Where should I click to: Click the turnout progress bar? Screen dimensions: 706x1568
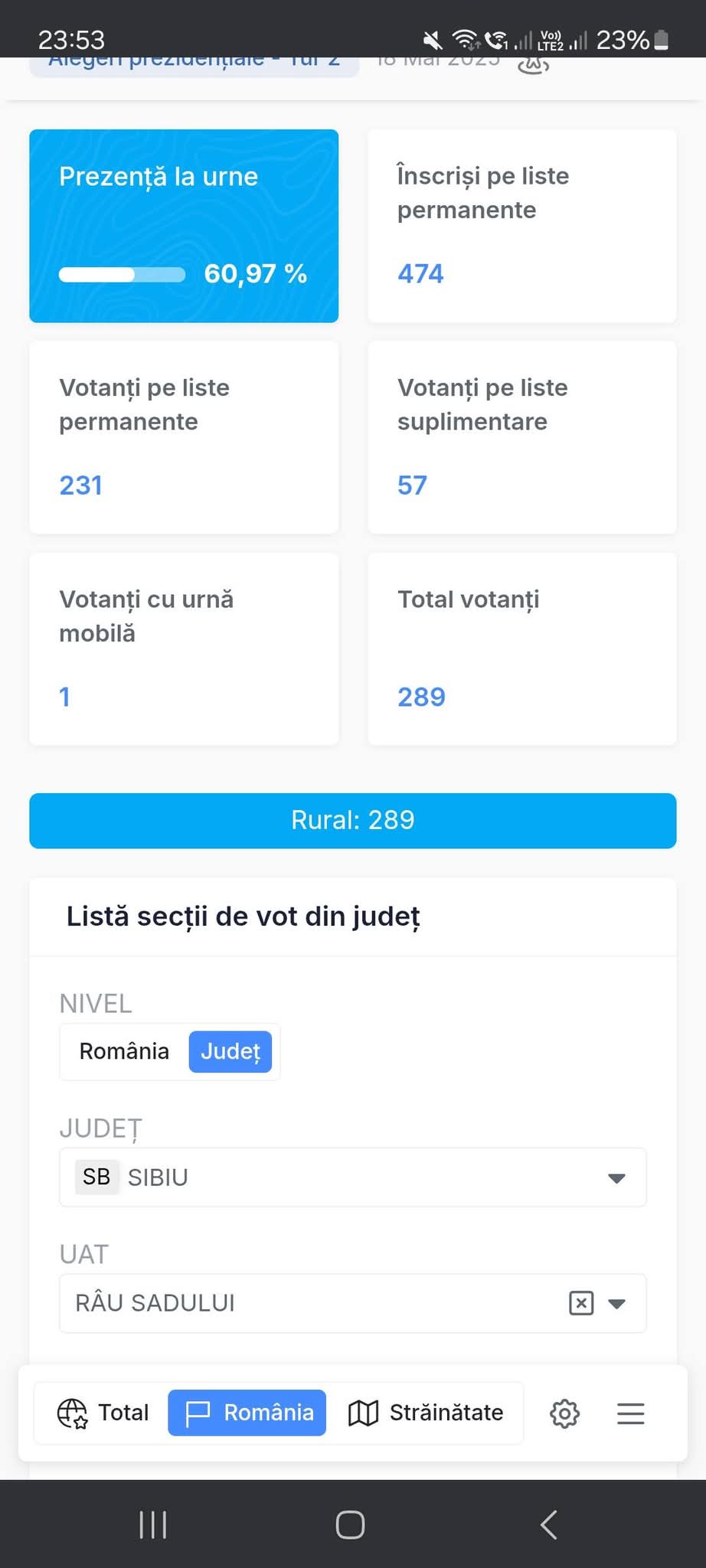[122, 275]
